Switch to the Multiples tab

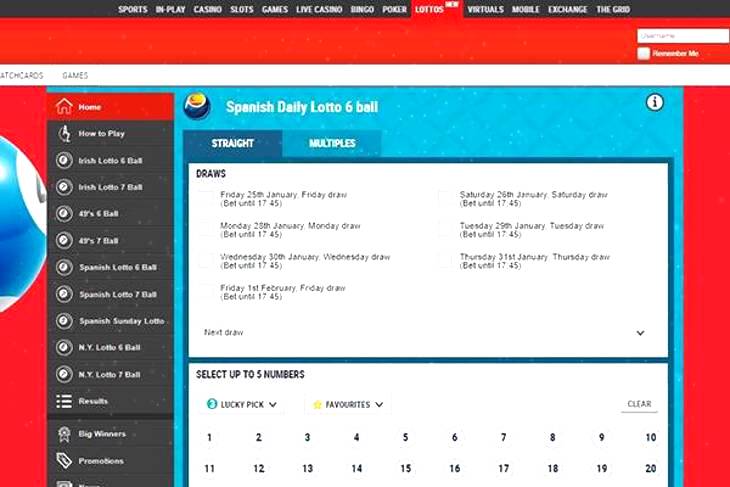(x=332, y=143)
